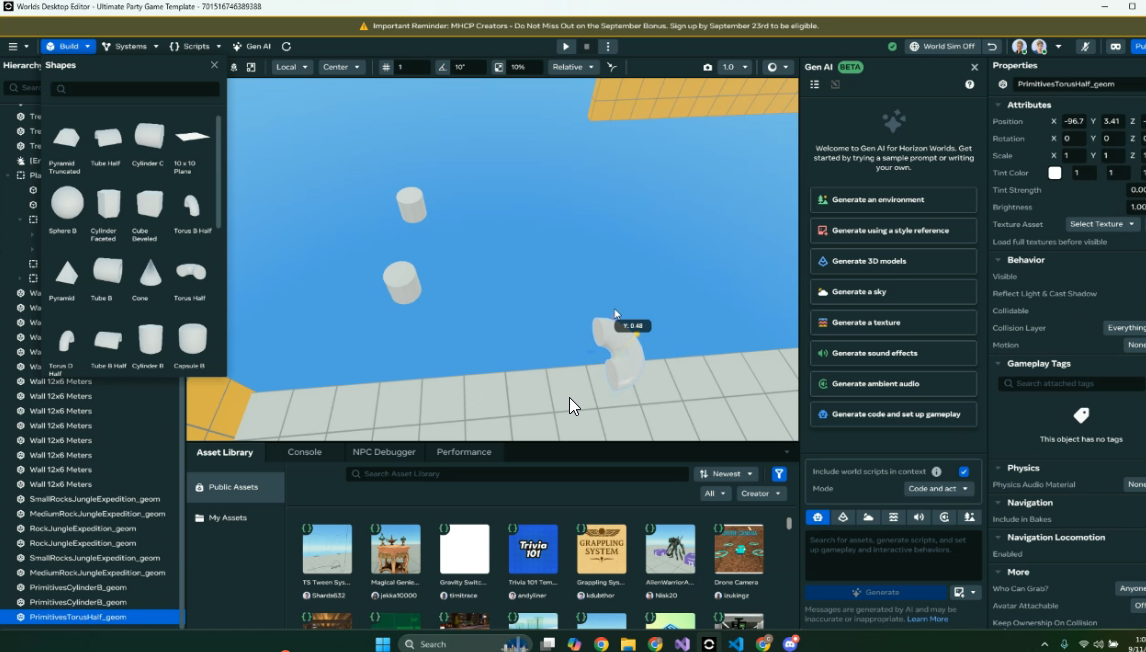Open the Newest sort dropdown
This screenshot has width=1146, height=652.
click(726, 474)
